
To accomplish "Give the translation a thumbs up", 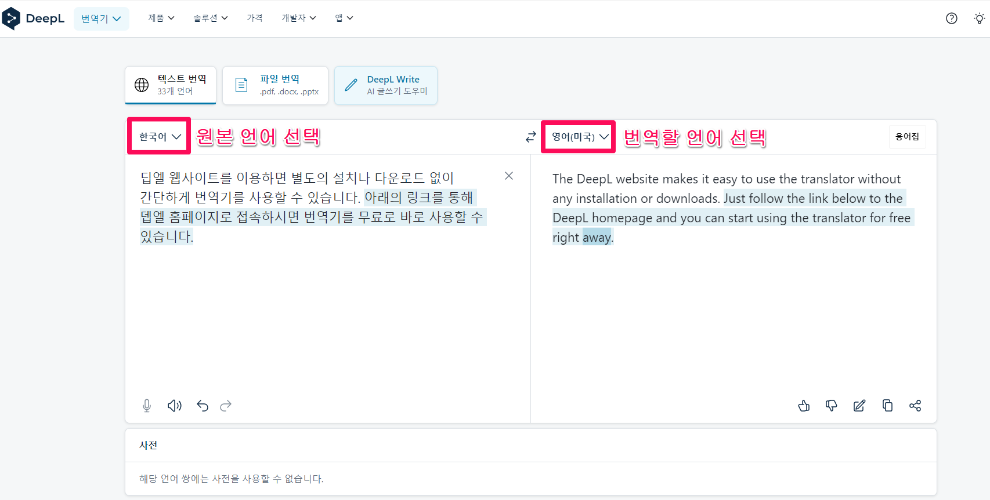I will 804,405.
